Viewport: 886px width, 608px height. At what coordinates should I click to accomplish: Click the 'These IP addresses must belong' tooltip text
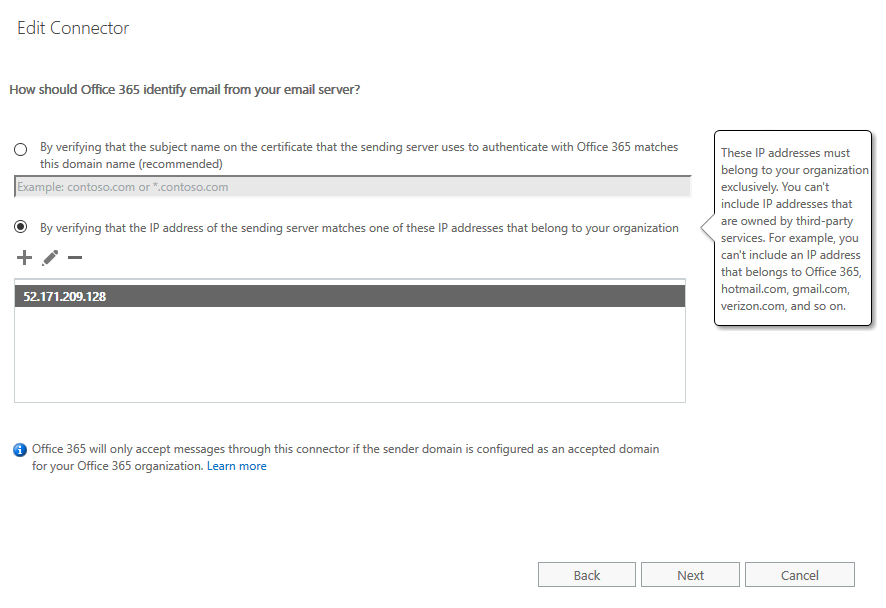pyautogui.click(x=793, y=229)
